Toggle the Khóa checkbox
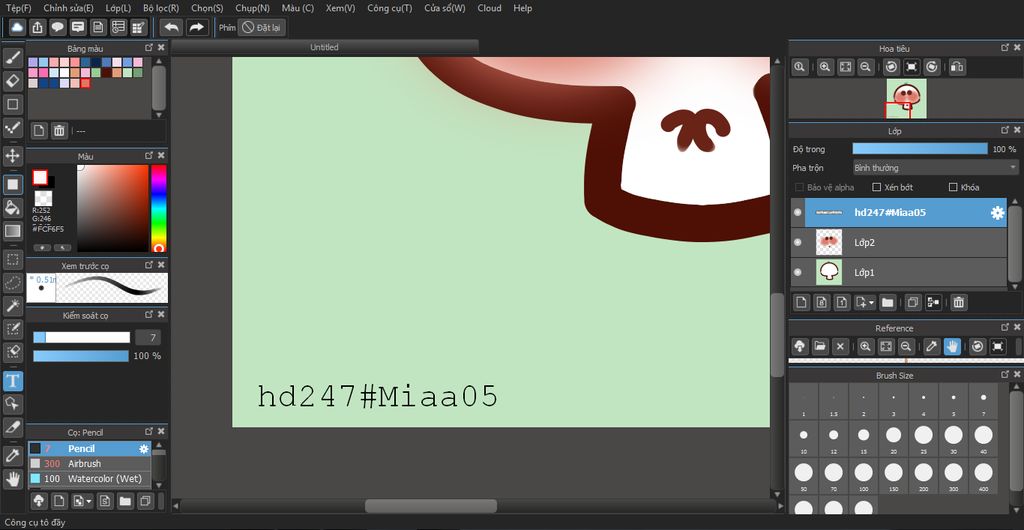Image resolution: width=1024 pixels, height=530 pixels. point(952,187)
